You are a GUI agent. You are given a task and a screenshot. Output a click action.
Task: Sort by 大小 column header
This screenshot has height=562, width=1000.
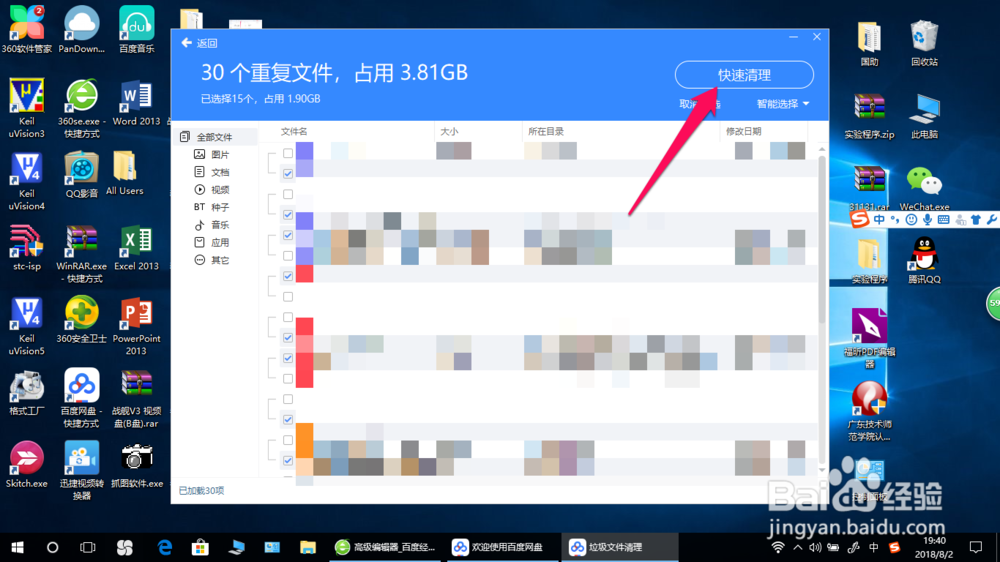[x=449, y=131]
